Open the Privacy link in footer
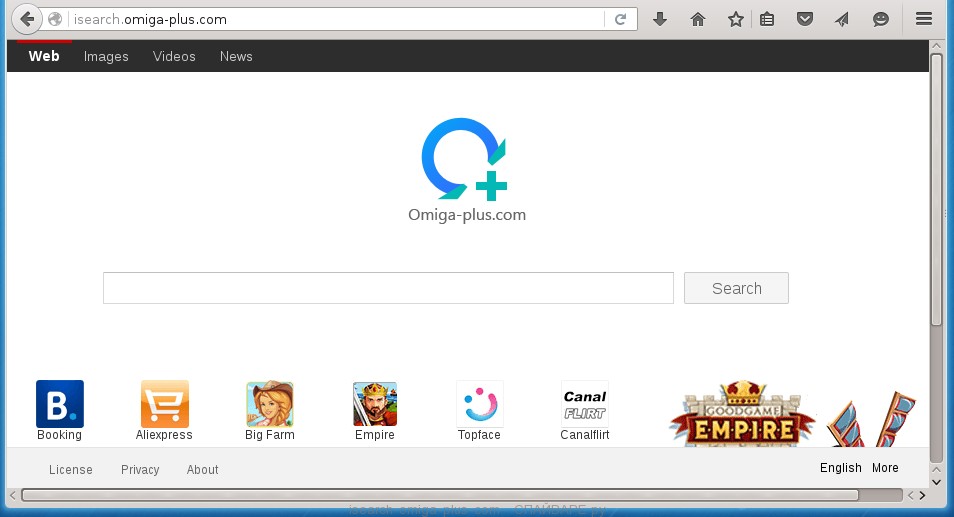This screenshot has height=517, width=954. tap(140, 469)
